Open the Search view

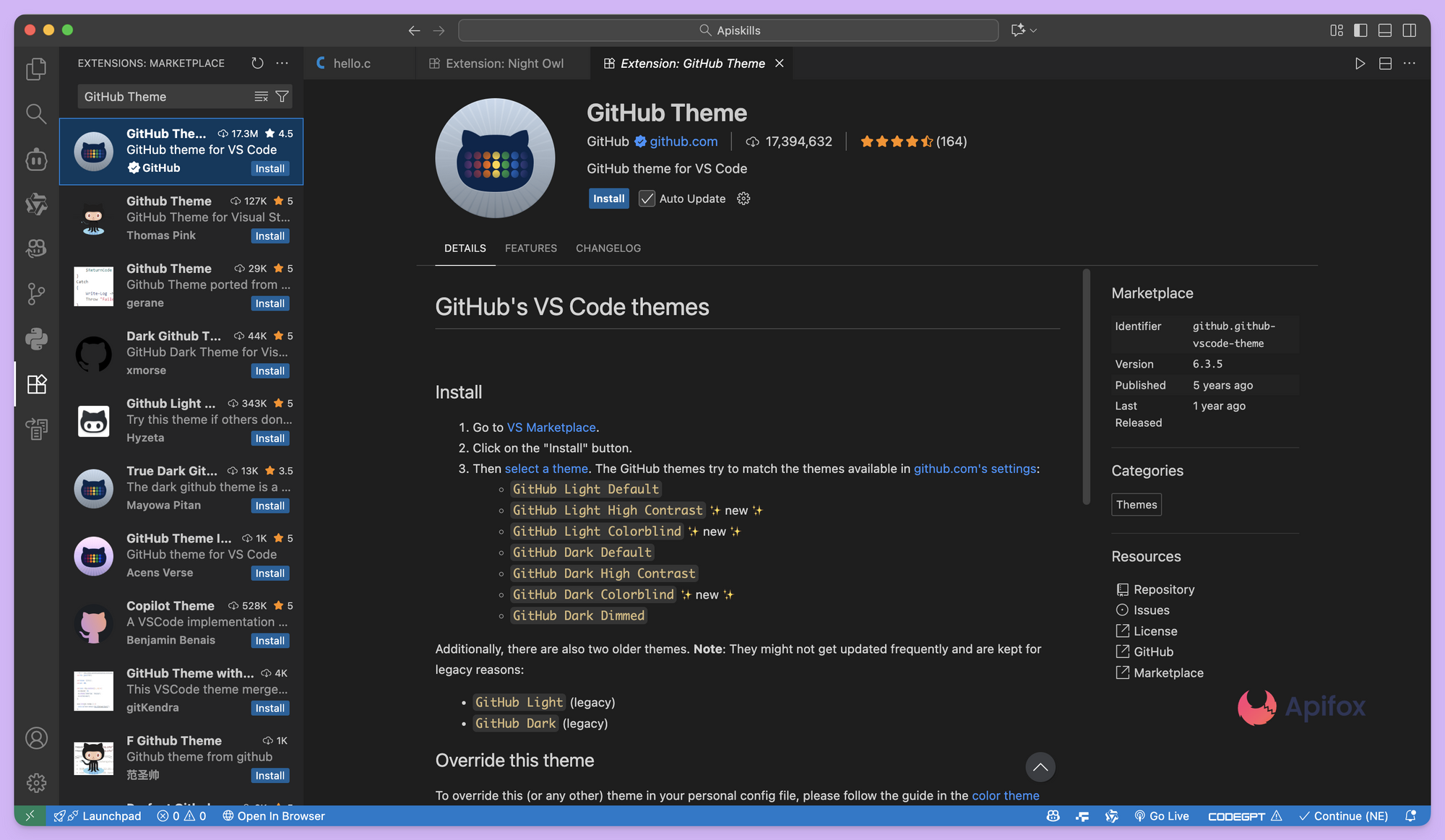[36, 114]
